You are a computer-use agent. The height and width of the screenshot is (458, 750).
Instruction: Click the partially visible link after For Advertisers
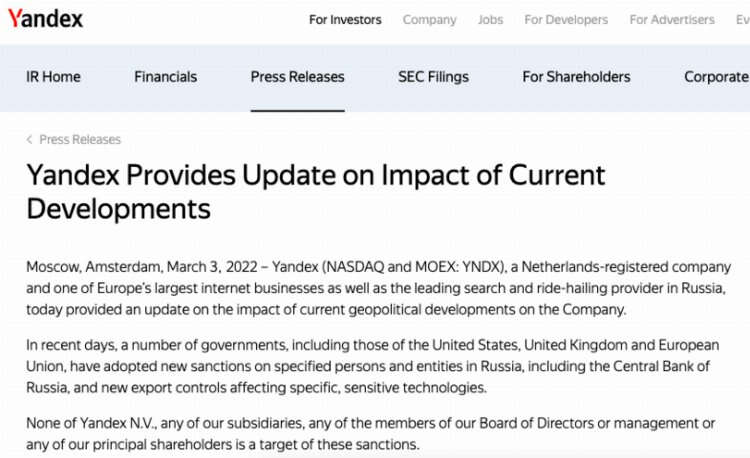[742, 20]
